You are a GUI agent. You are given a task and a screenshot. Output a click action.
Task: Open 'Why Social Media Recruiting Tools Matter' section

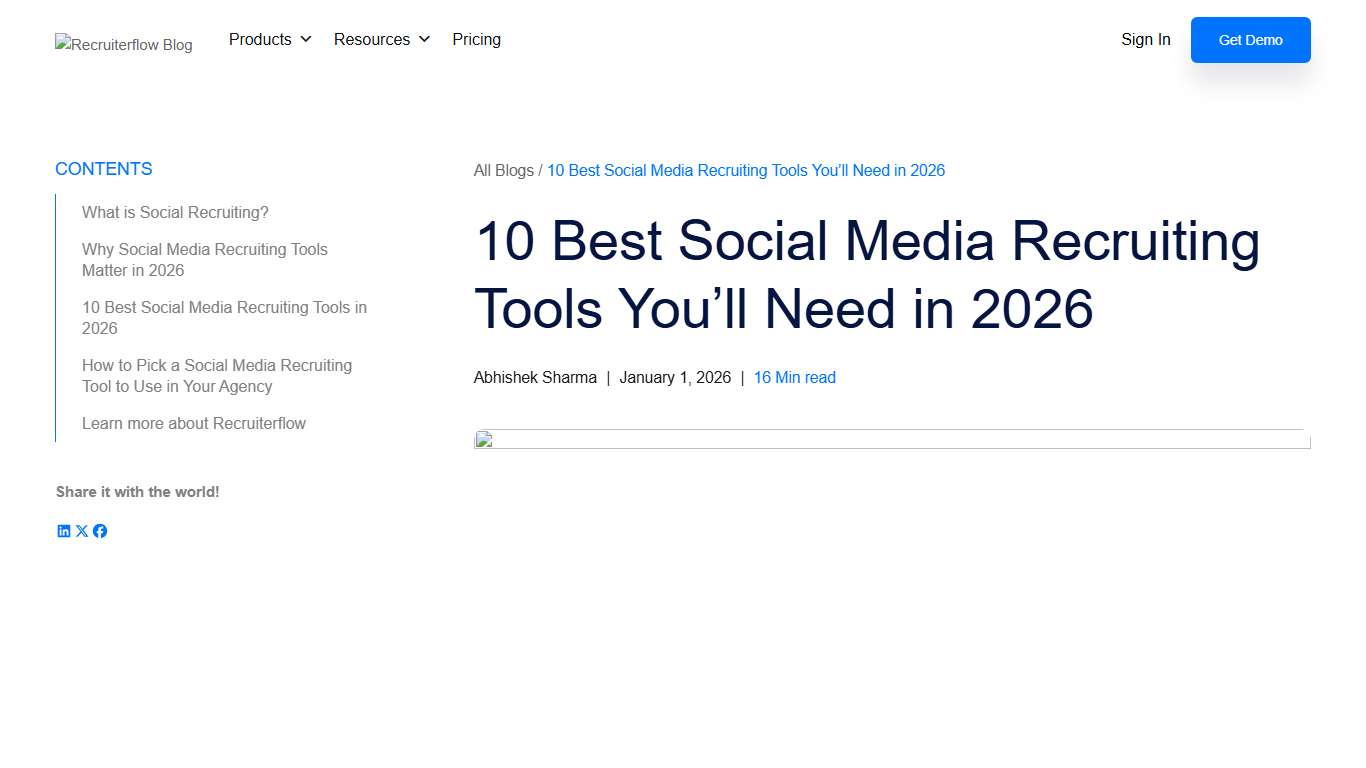click(204, 259)
